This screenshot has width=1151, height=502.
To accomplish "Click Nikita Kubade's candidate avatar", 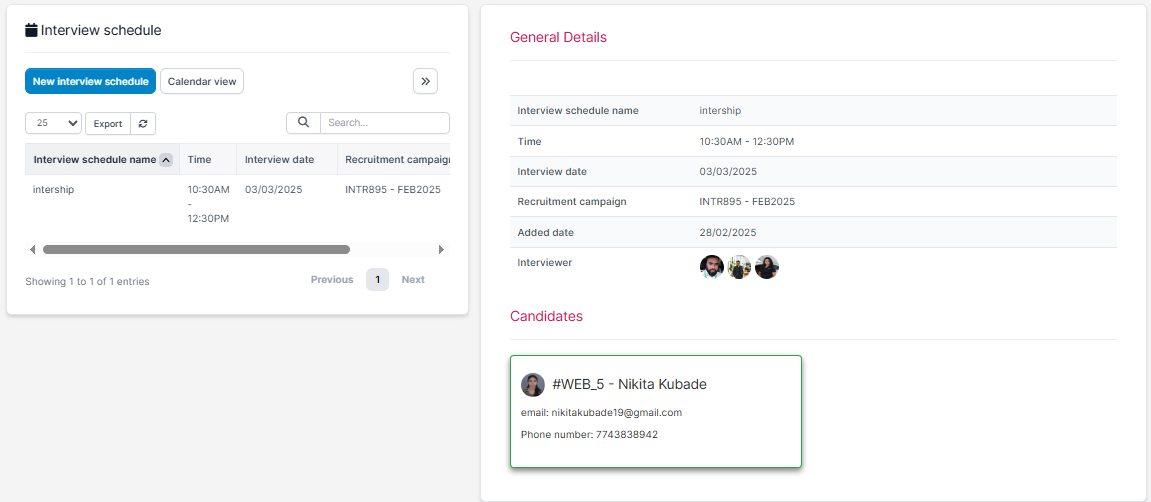I will 533,385.
